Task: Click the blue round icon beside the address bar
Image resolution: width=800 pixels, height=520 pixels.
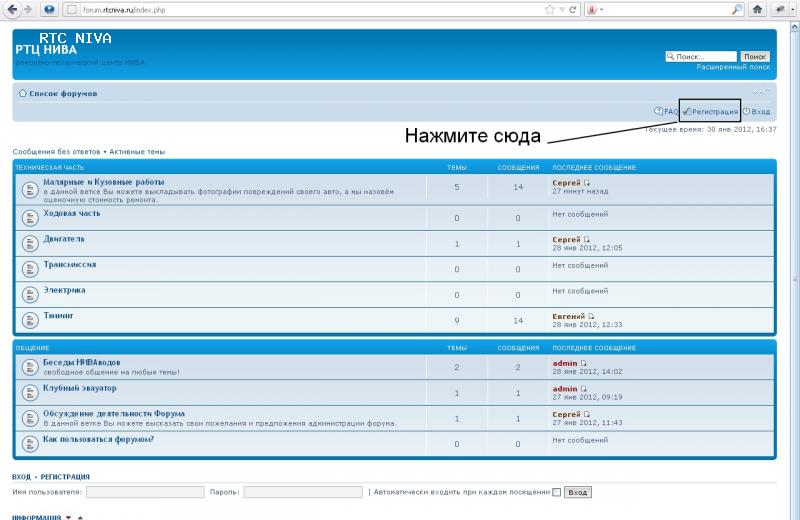Action: 49,10
